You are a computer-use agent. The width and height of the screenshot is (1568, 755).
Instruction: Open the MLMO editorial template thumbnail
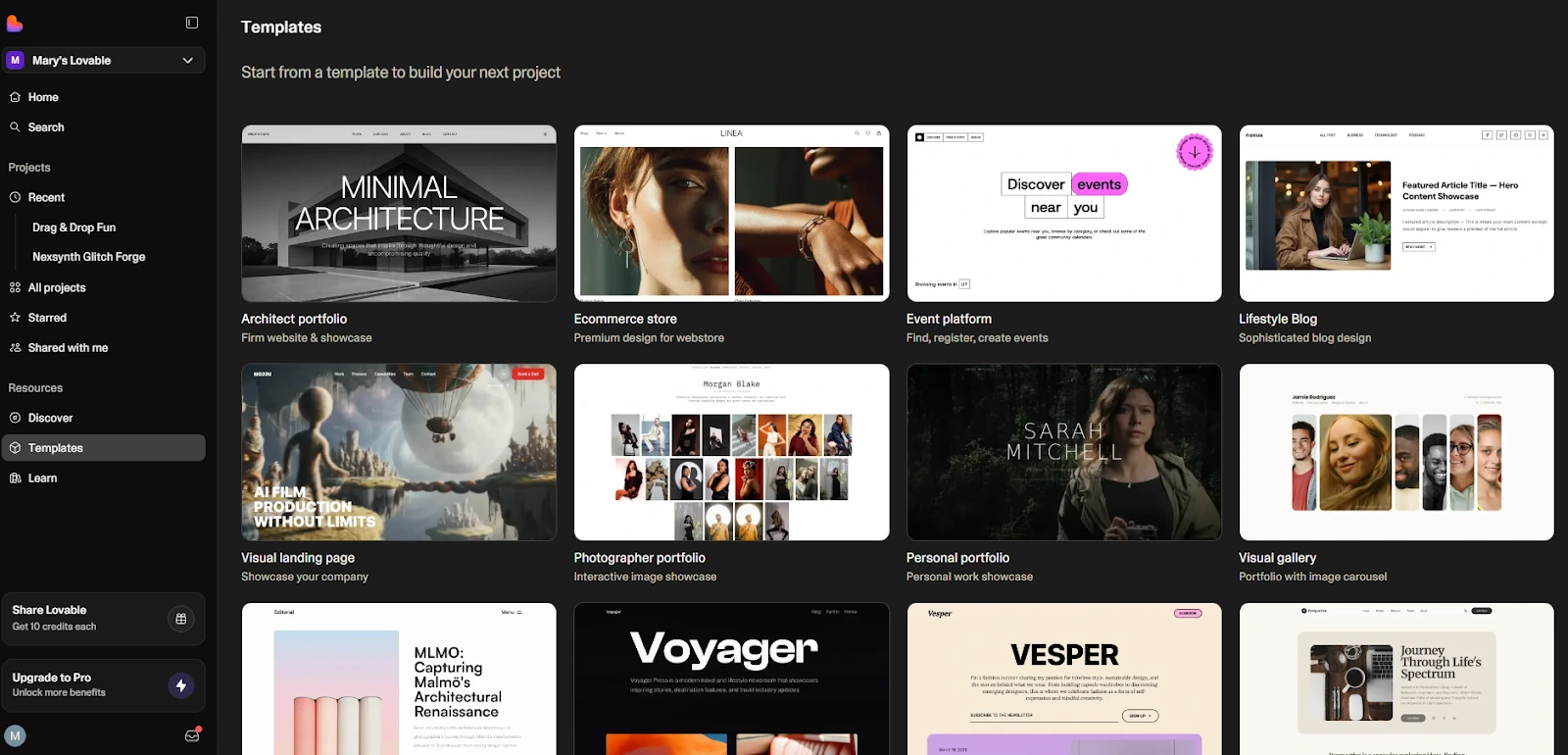(399, 679)
